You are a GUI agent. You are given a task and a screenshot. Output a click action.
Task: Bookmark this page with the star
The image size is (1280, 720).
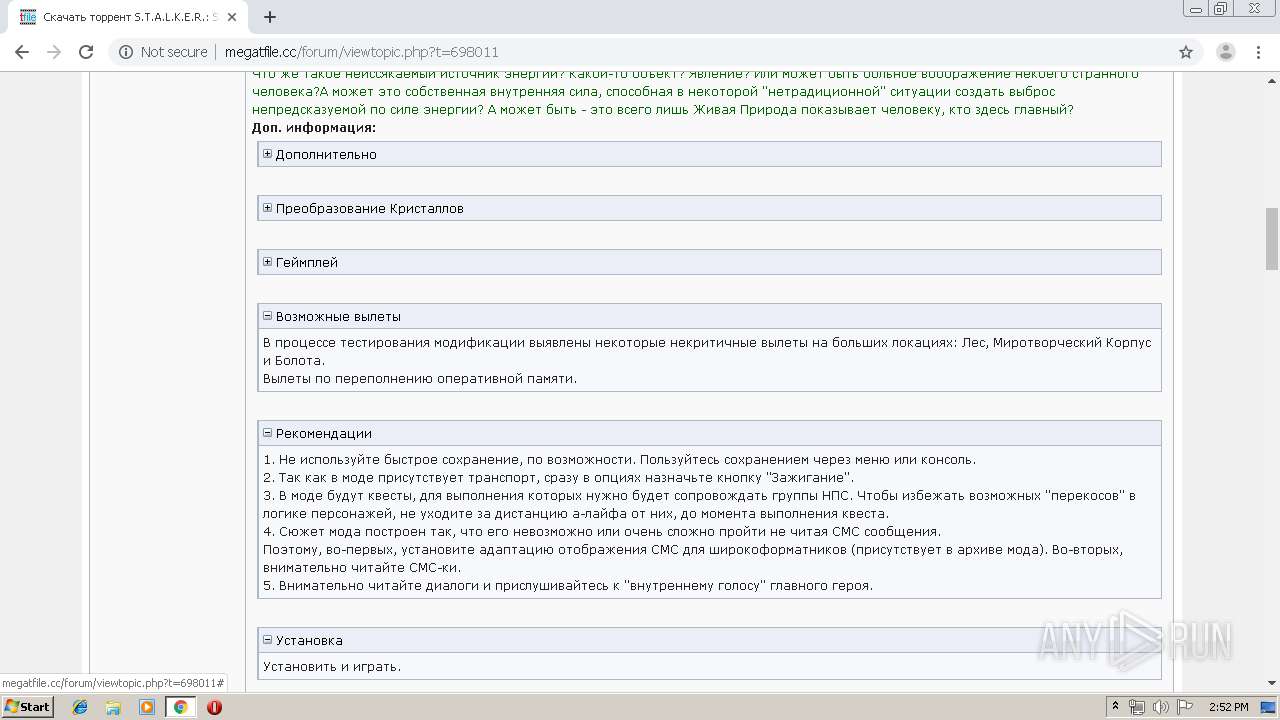[1186, 52]
